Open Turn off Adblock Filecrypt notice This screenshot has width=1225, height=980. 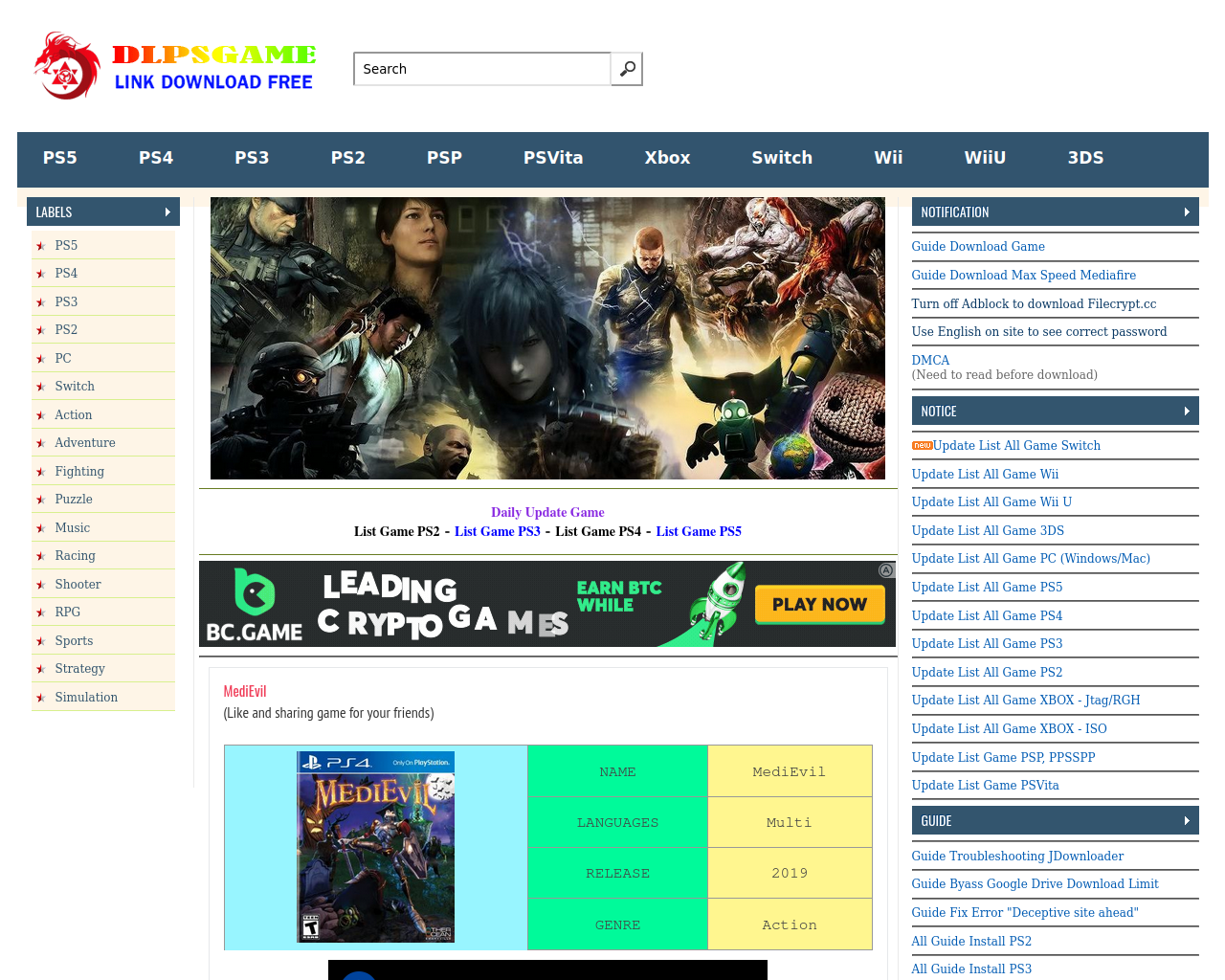[x=1034, y=304]
